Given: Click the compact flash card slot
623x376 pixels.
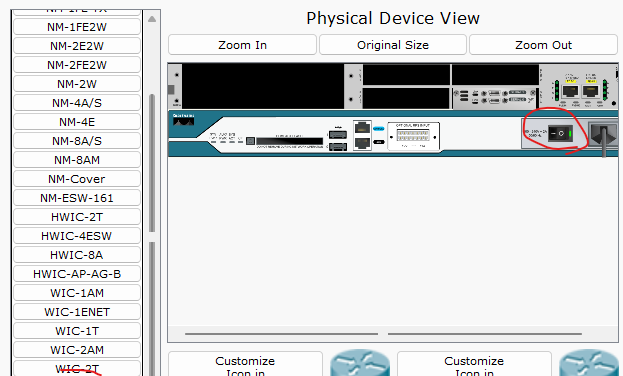Looking at the screenshot, I should click(290, 141).
